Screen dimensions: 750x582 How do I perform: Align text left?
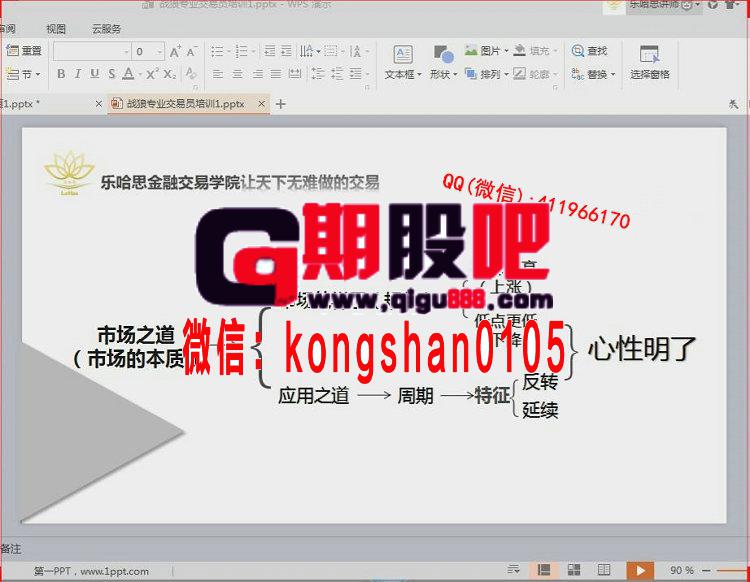coord(218,74)
